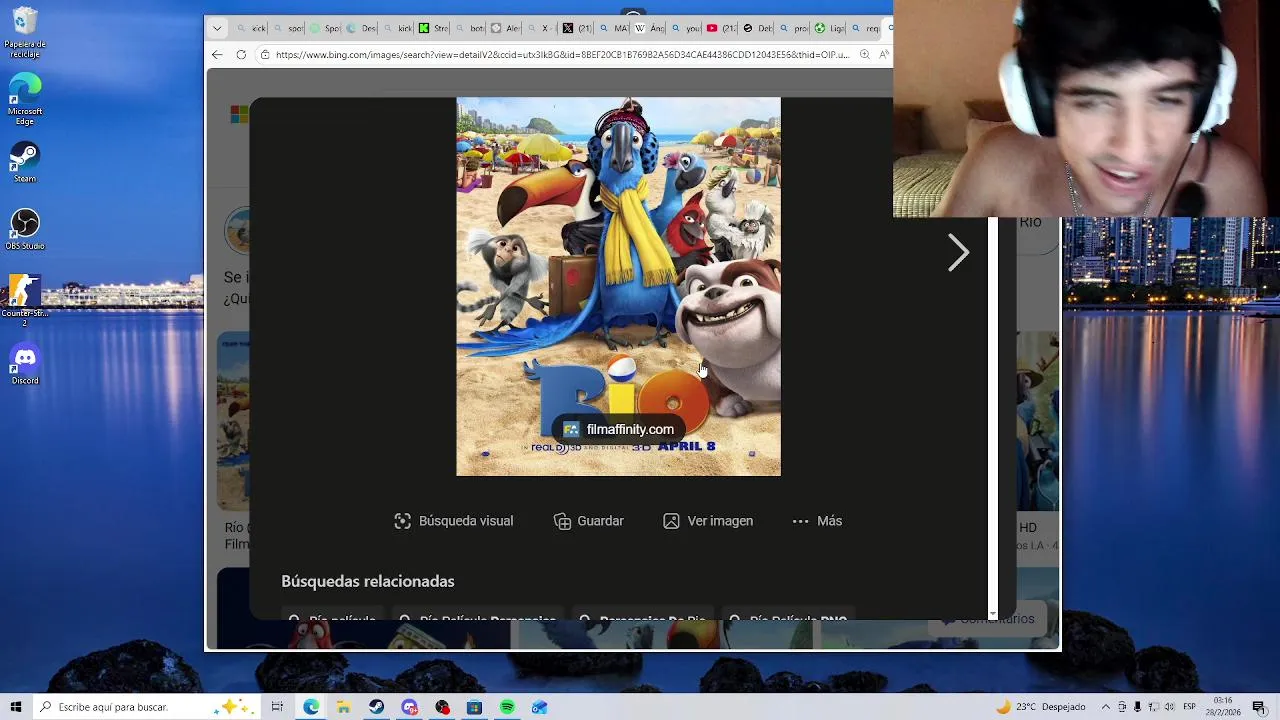Open Outlook from the taskbar

[540, 707]
